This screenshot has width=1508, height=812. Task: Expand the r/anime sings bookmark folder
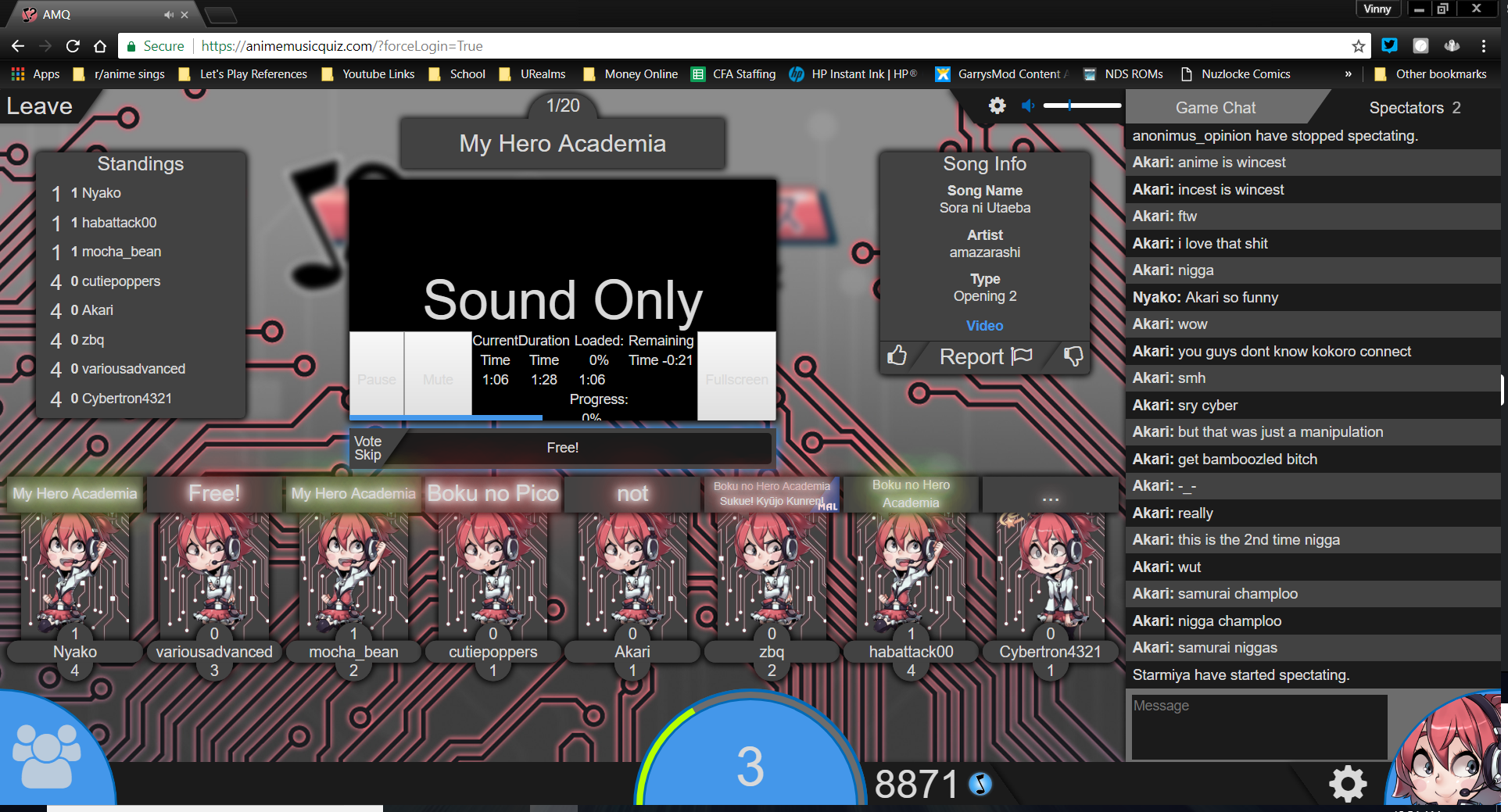click(119, 74)
